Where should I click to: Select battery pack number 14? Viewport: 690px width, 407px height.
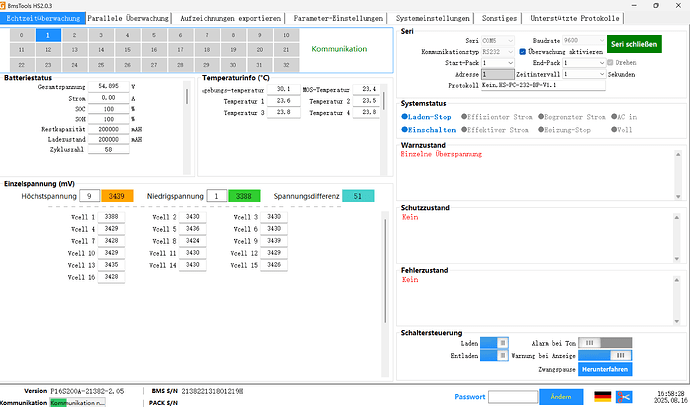click(101, 50)
